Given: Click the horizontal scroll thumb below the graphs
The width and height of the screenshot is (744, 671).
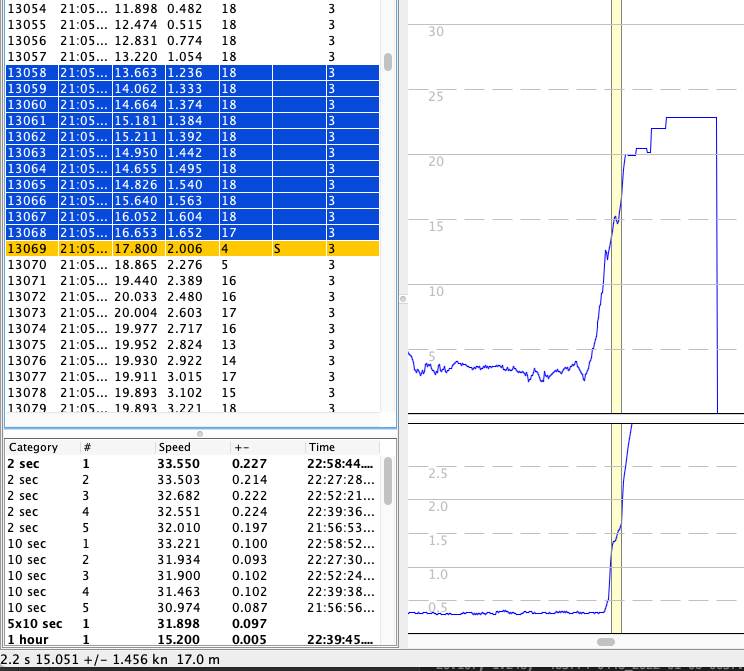Looking at the screenshot, I should (605, 641).
